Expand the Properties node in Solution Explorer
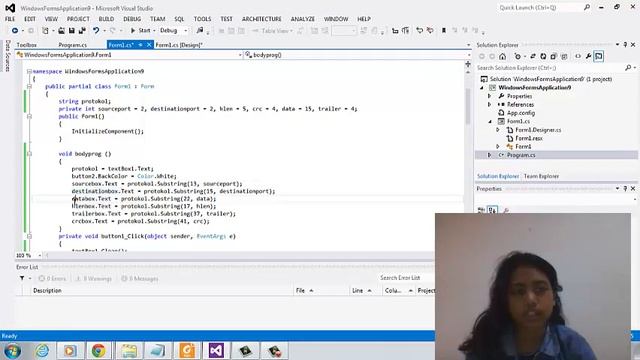This screenshot has height=360, width=640. [x=489, y=96]
